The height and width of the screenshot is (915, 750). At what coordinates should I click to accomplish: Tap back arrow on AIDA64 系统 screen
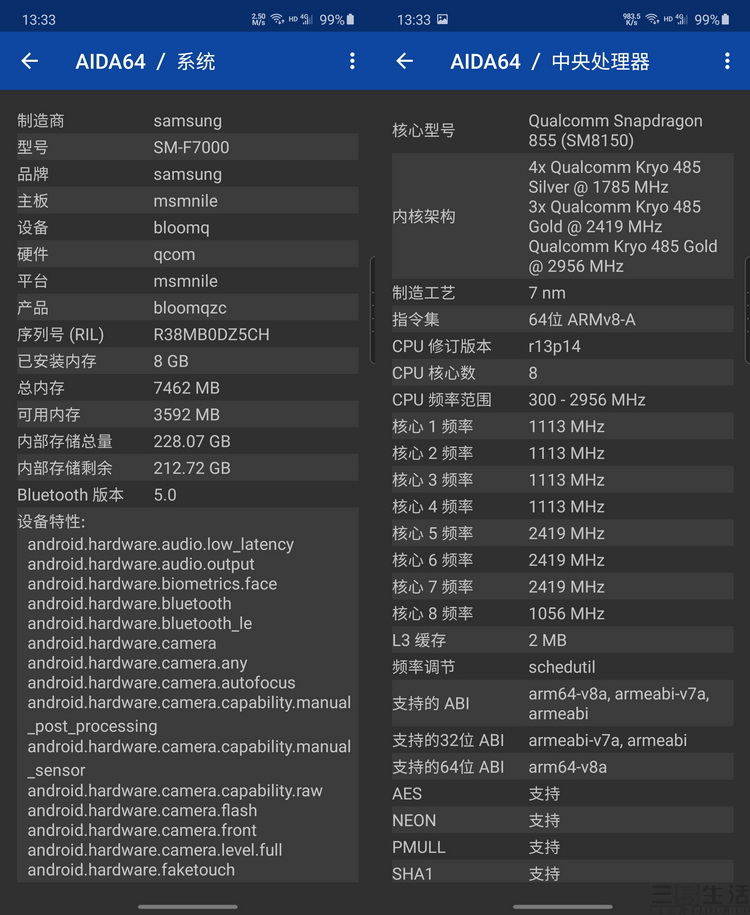tap(30, 61)
